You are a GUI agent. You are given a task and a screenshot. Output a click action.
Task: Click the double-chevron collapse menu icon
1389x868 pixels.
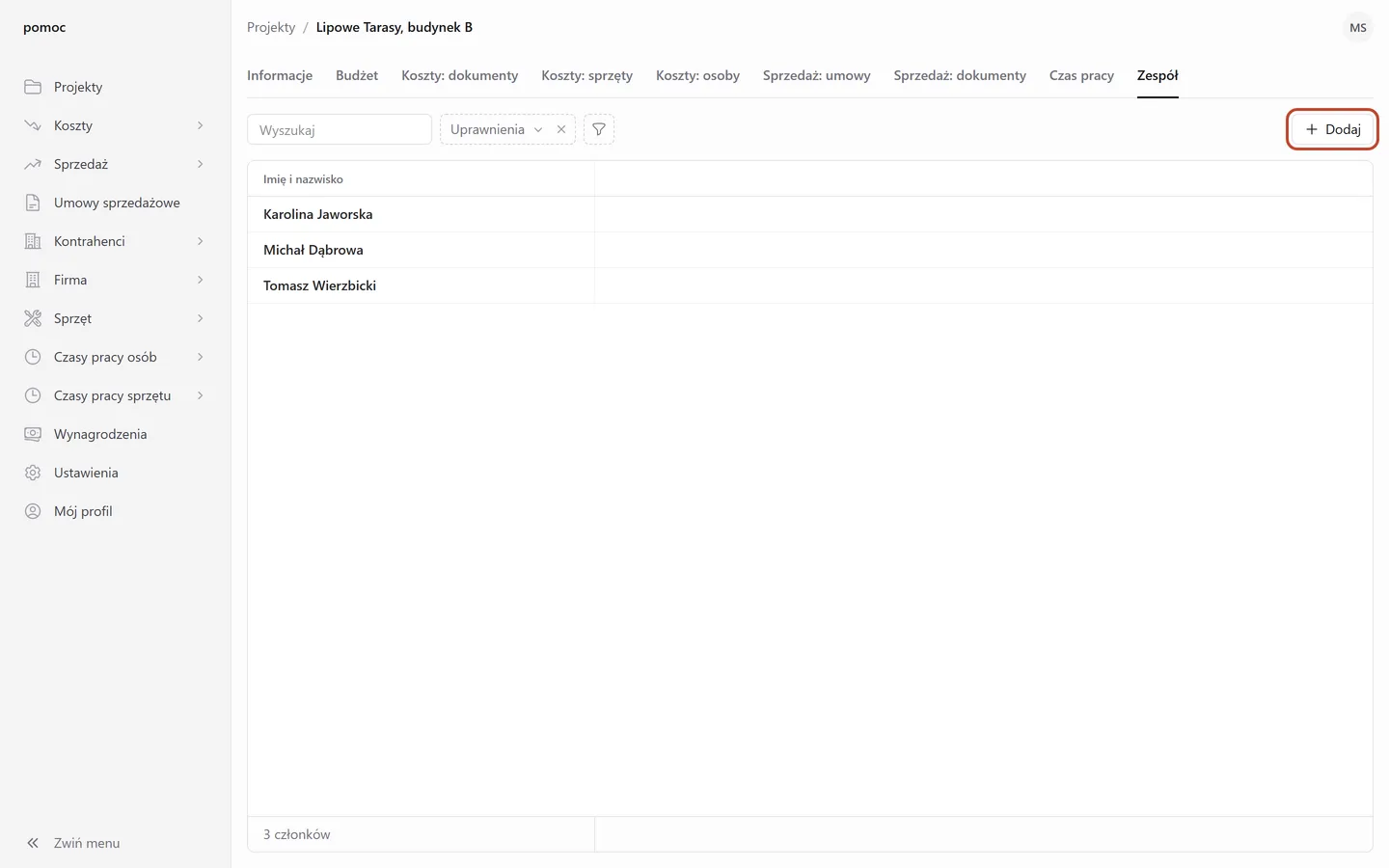click(x=33, y=843)
